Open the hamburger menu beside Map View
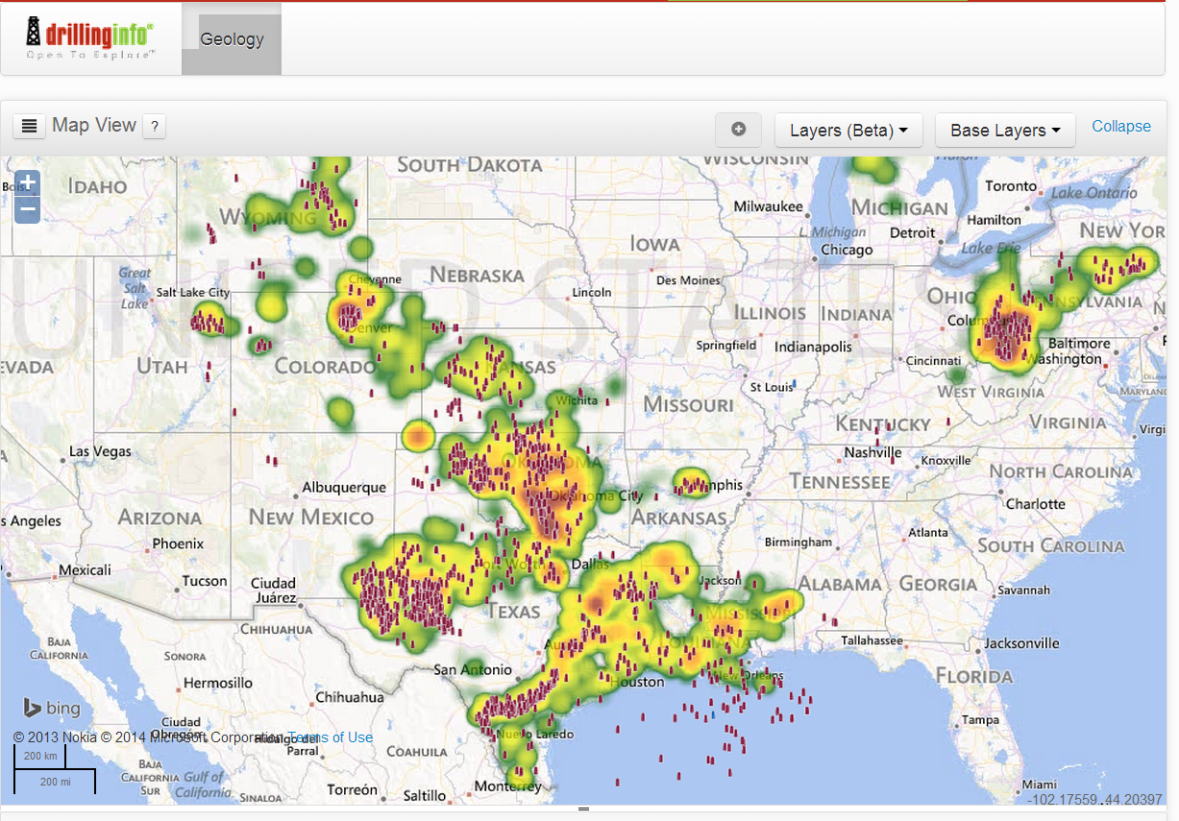Image resolution: width=1179 pixels, height=821 pixels. point(29,126)
